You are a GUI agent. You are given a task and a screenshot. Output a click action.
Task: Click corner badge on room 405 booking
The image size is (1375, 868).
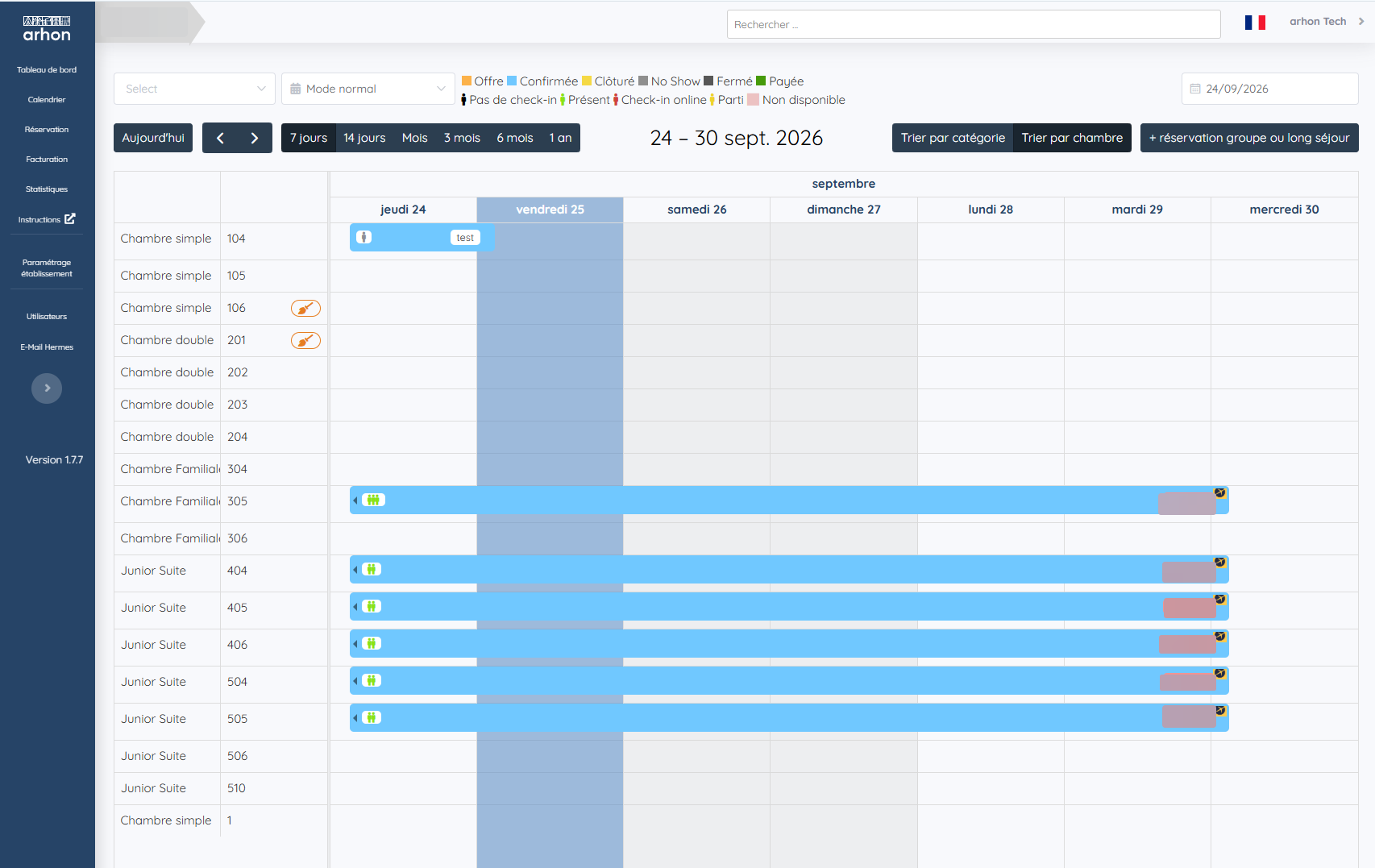click(x=1220, y=599)
